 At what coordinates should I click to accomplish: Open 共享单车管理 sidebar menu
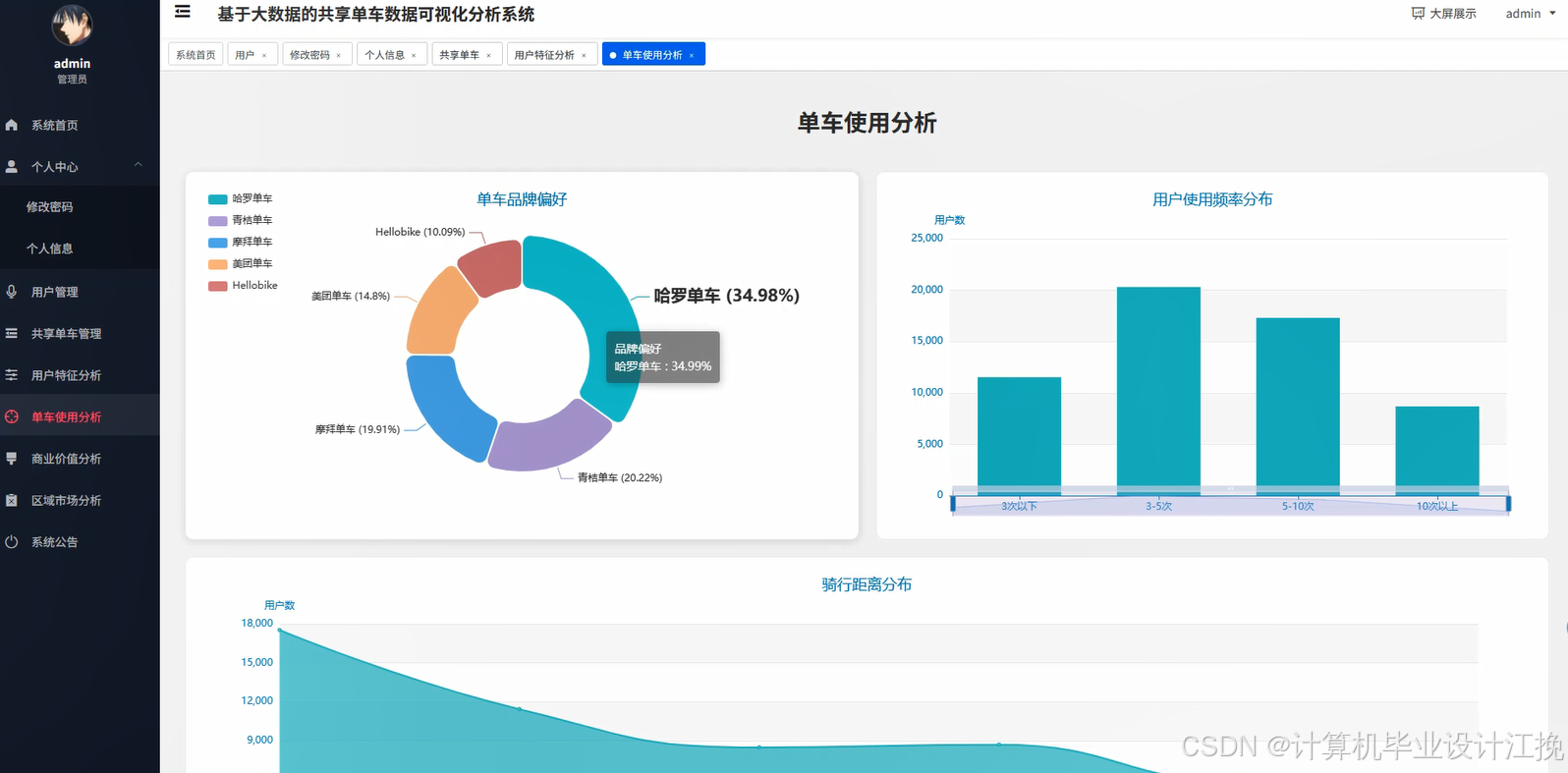[x=80, y=334]
